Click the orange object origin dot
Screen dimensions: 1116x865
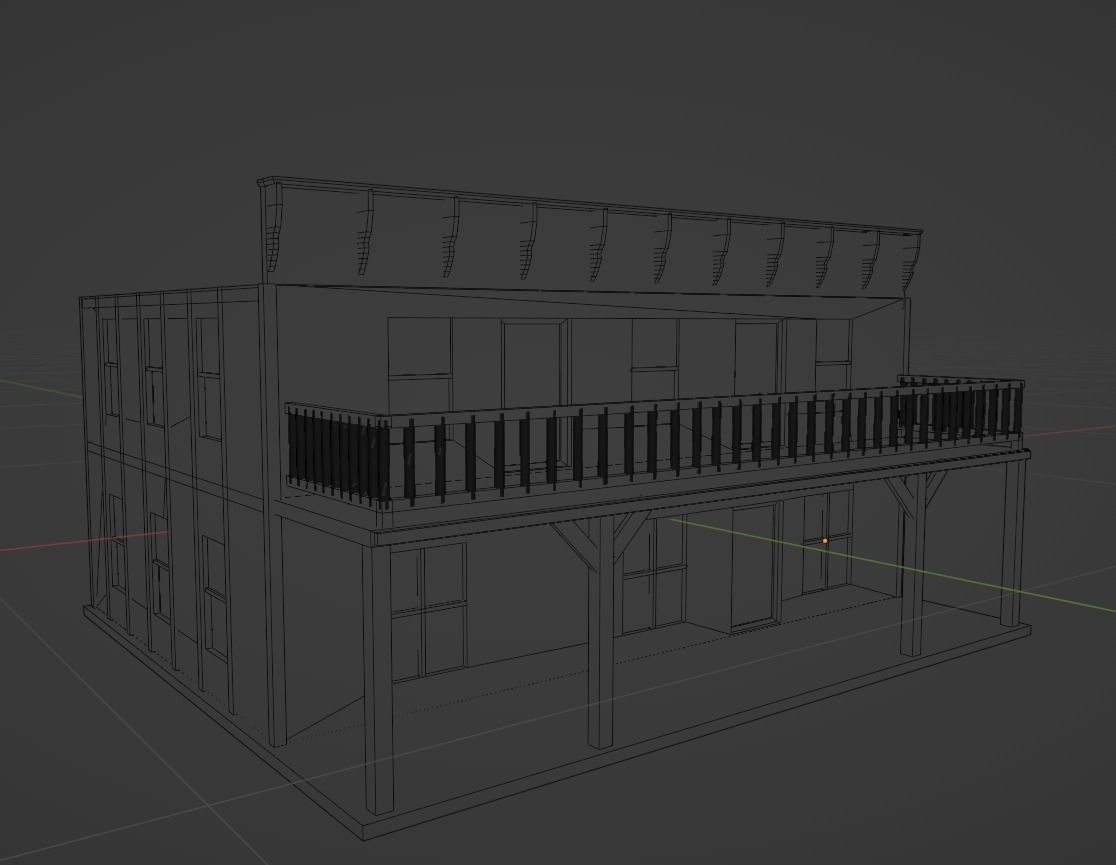coord(825,541)
